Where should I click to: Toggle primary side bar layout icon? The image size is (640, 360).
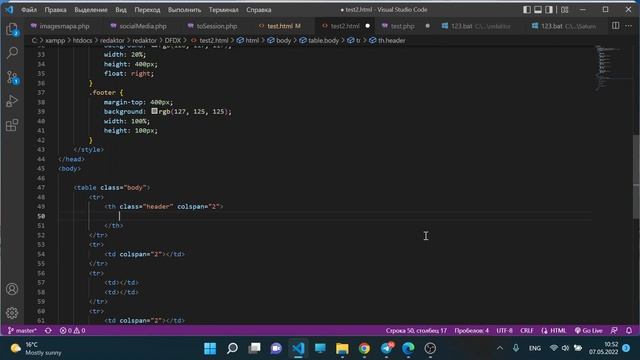[x=527, y=9]
